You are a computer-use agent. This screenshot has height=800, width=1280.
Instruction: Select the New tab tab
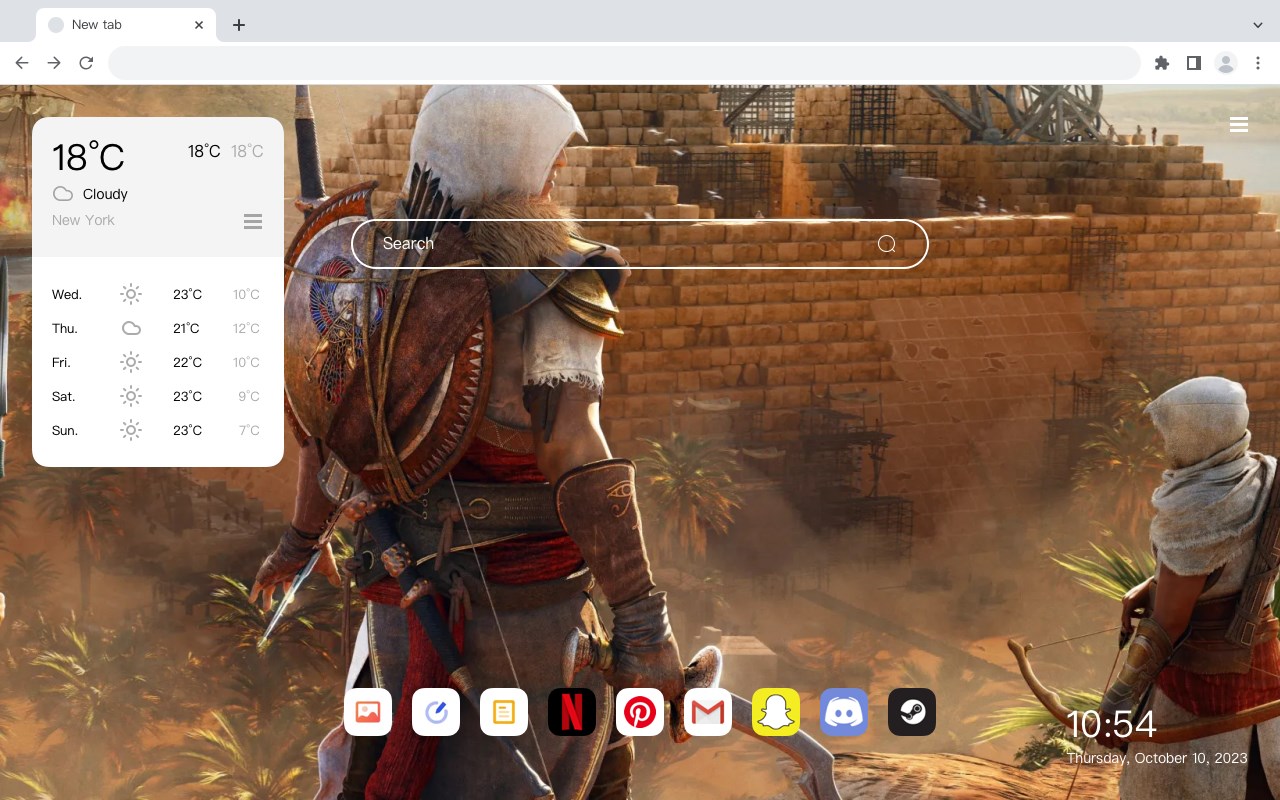(x=125, y=25)
